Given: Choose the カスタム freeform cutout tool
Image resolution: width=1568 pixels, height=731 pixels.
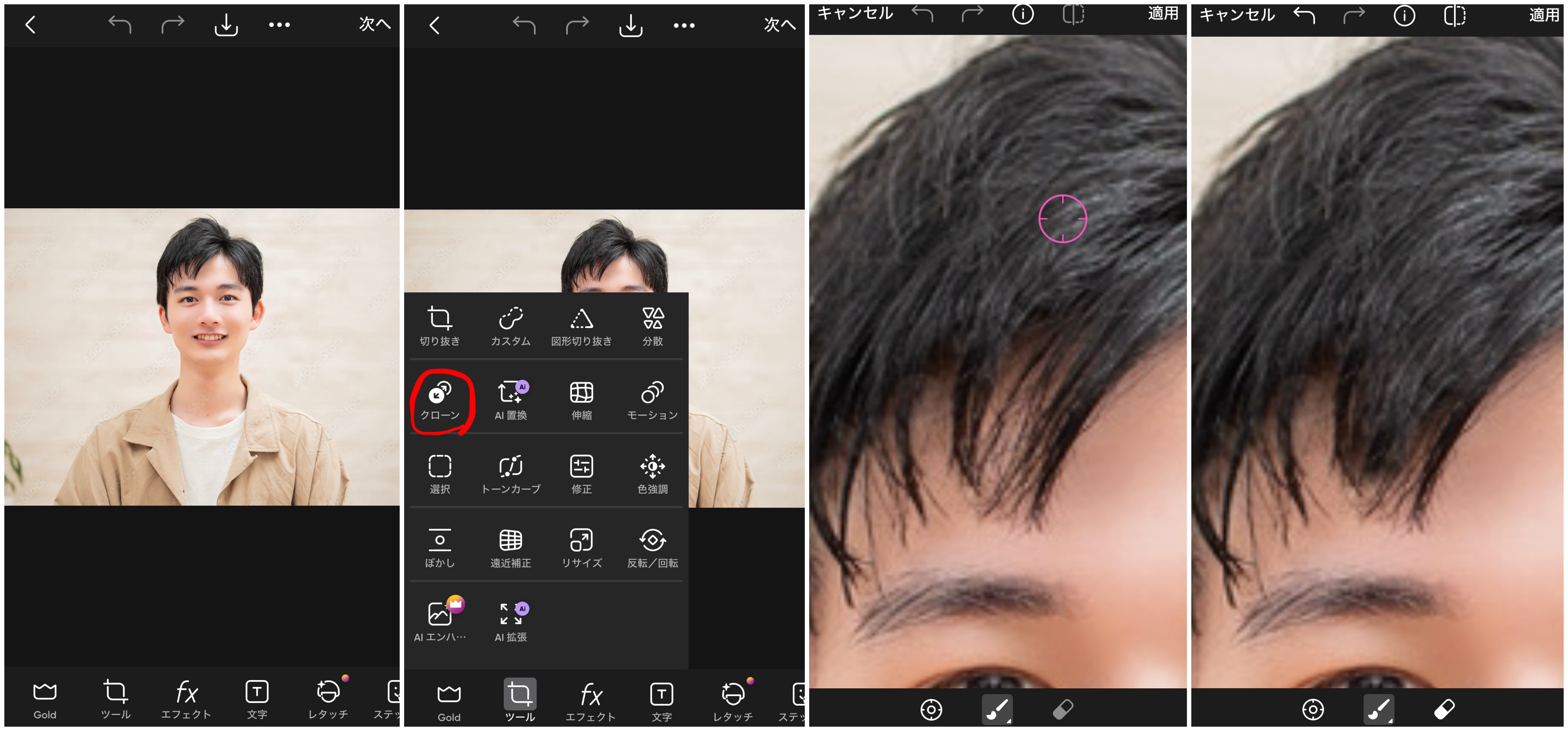Looking at the screenshot, I should pos(511,327).
